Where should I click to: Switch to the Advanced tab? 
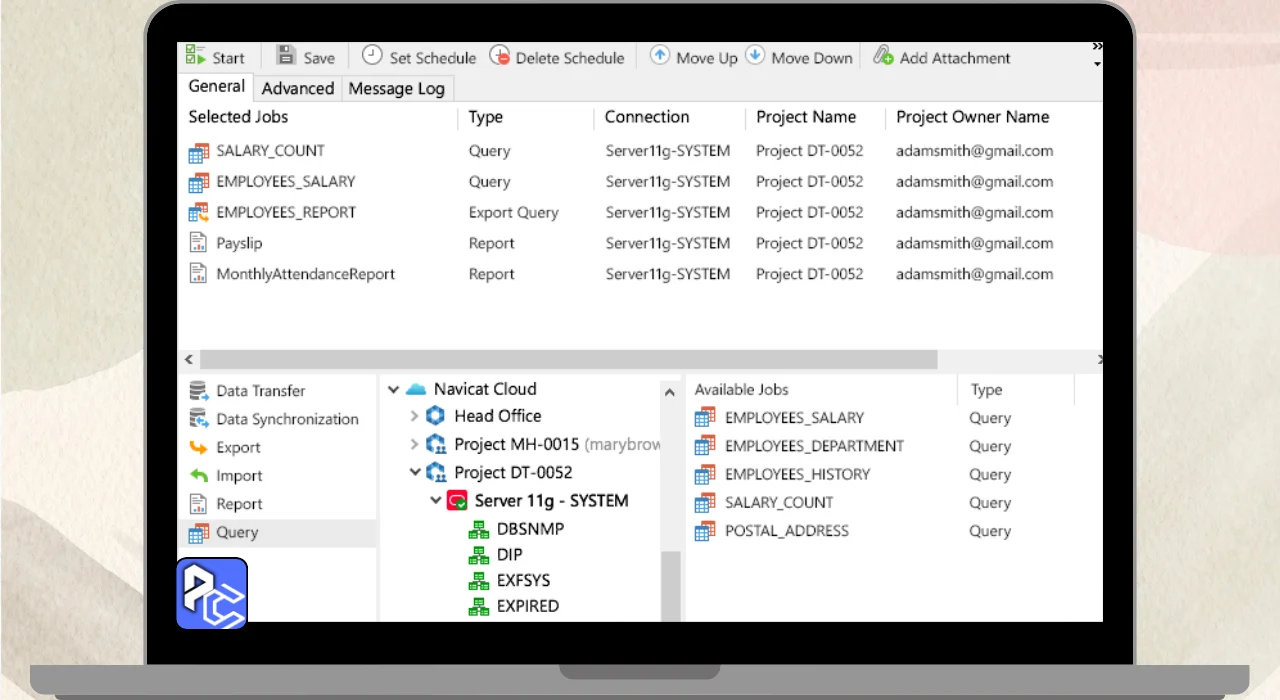click(297, 88)
